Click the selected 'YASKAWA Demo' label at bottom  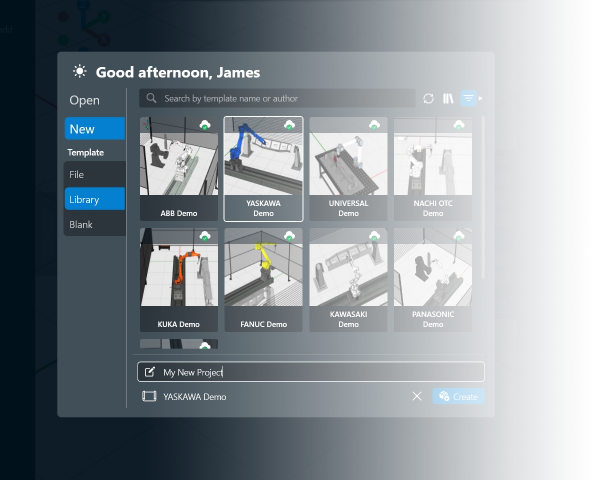click(195, 397)
